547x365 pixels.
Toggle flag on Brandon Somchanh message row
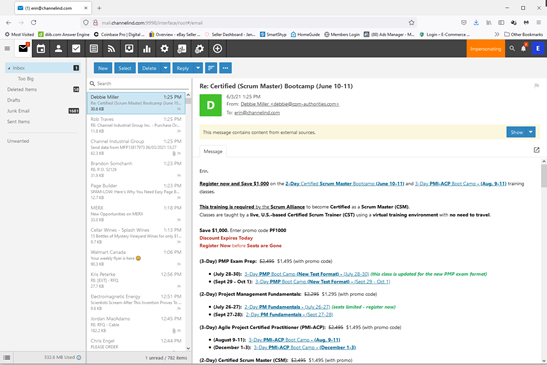(179, 176)
